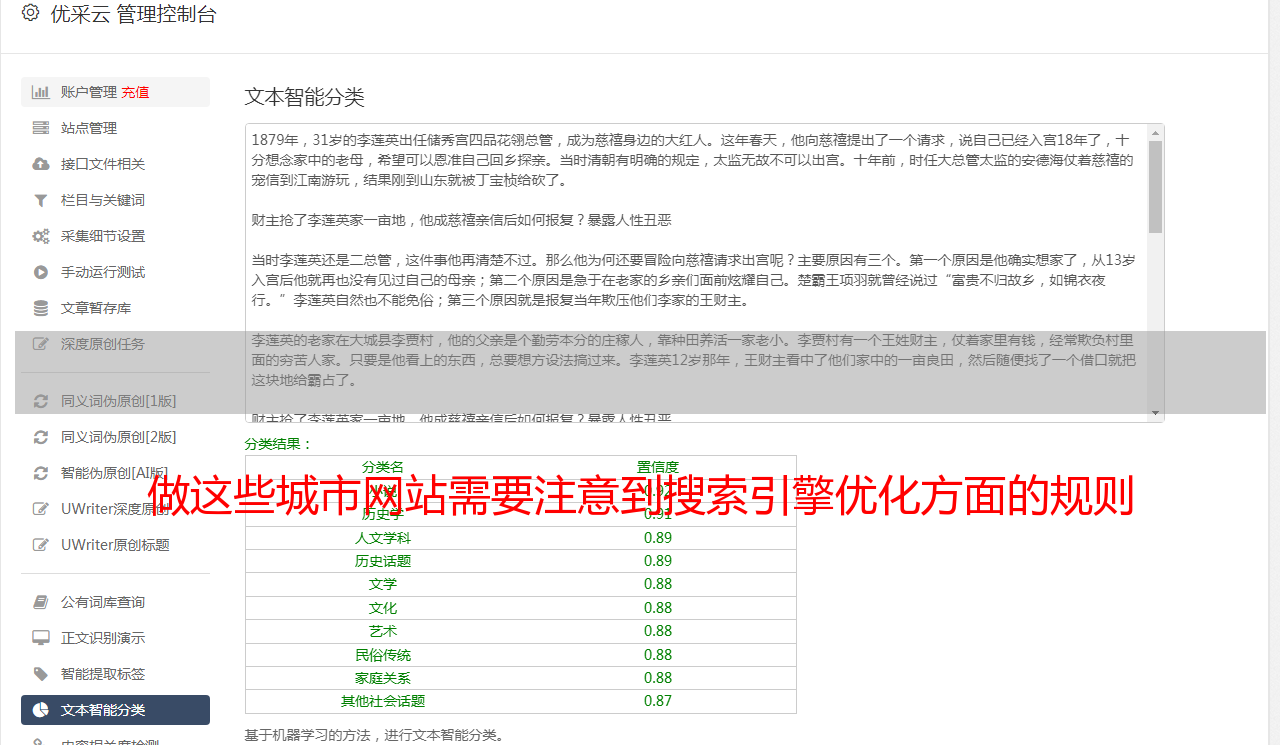Screen dimensions: 1280x745
Task: Click the text area scrollbar up arrow
Action: 1156,132
